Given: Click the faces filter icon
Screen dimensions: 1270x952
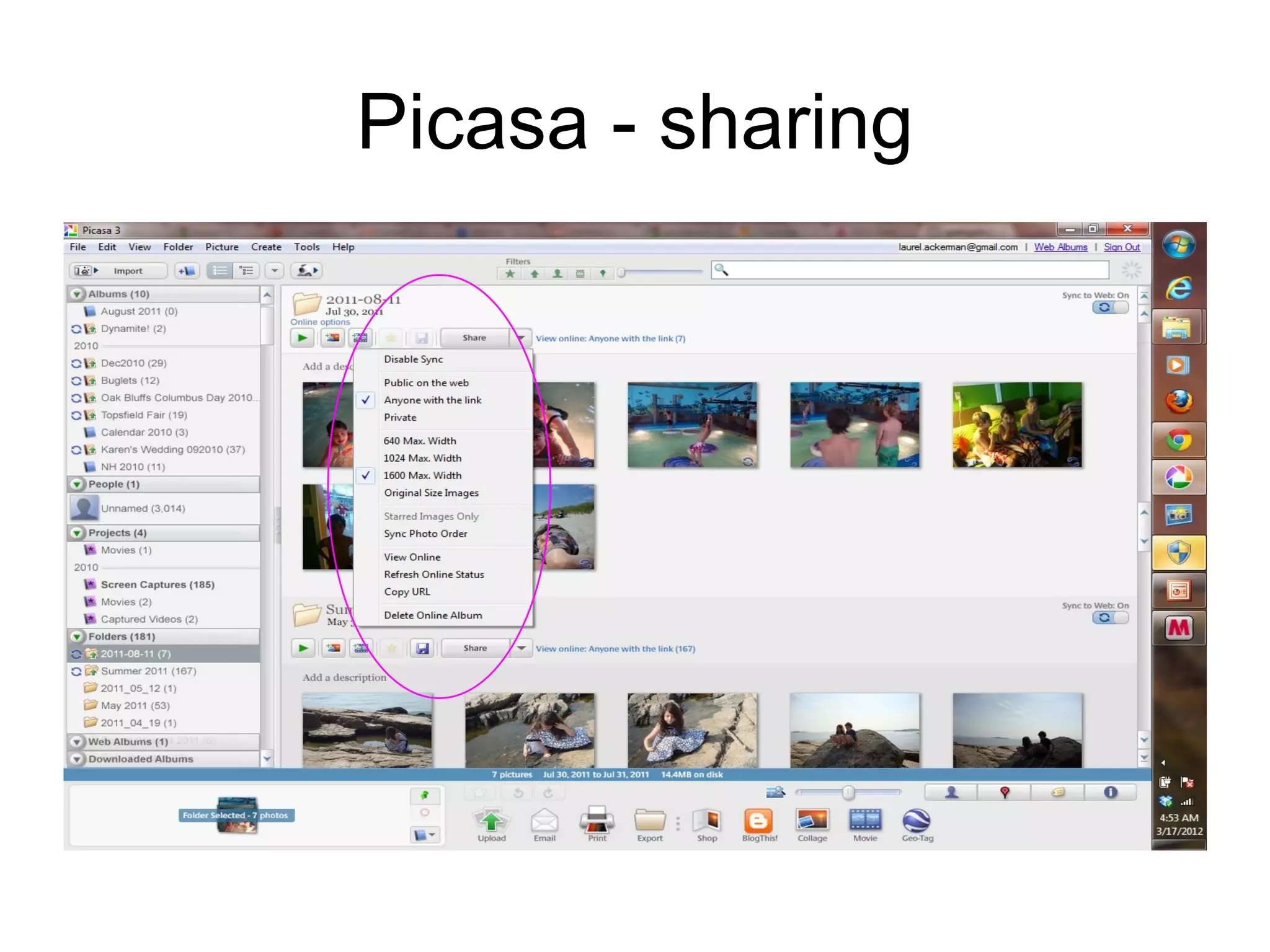Looking at the screenshot, I should (x=557, y=273).
